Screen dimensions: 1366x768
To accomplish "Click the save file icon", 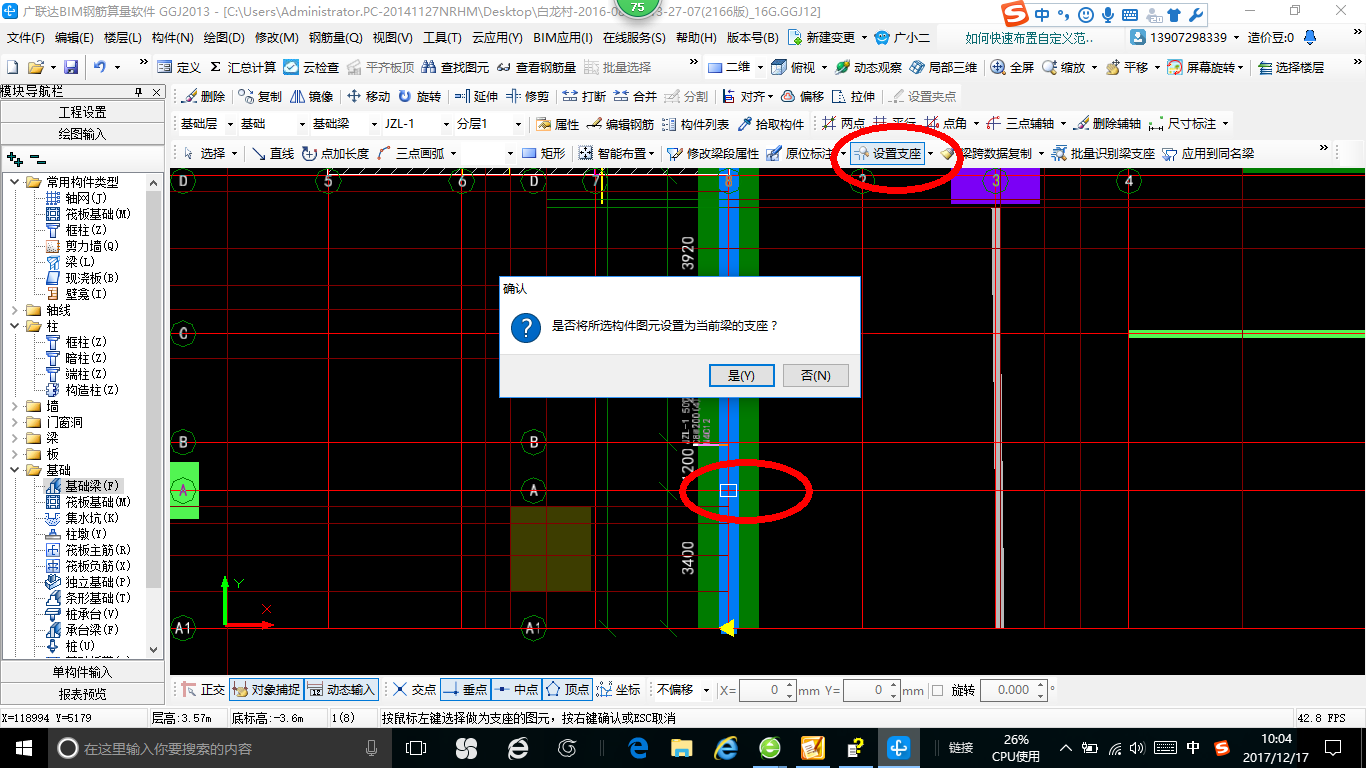I will [71, 67].
